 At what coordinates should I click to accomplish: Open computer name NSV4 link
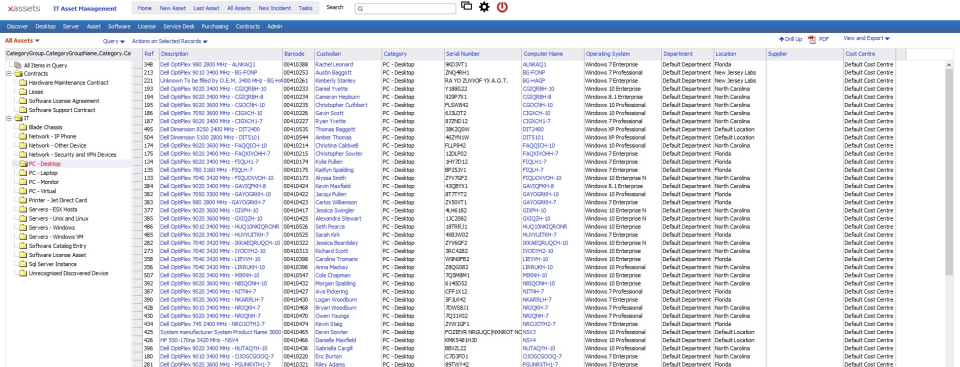click(x=529, y=340)
